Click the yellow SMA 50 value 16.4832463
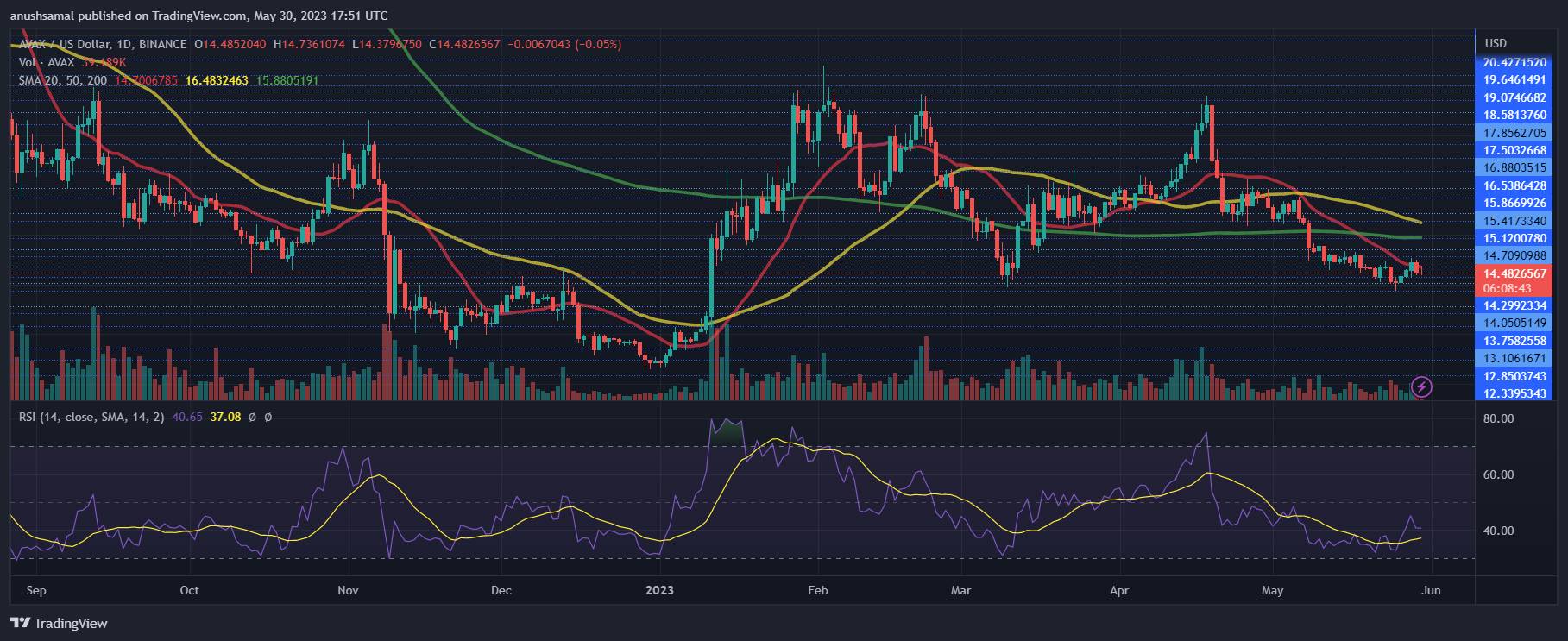Image resolution: width=1568 pixels, height=641 pixels. (217, 80)
